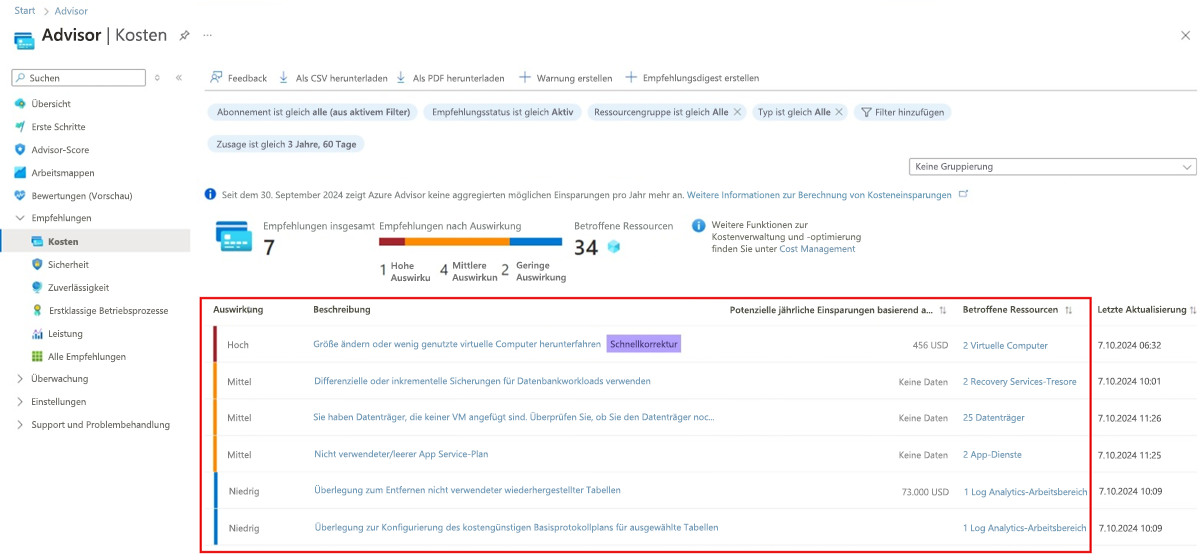Open Weitere Informationen zur Berechnung link
The height and width of the screenshot is (557, 1200).
(x=819, y=195)
